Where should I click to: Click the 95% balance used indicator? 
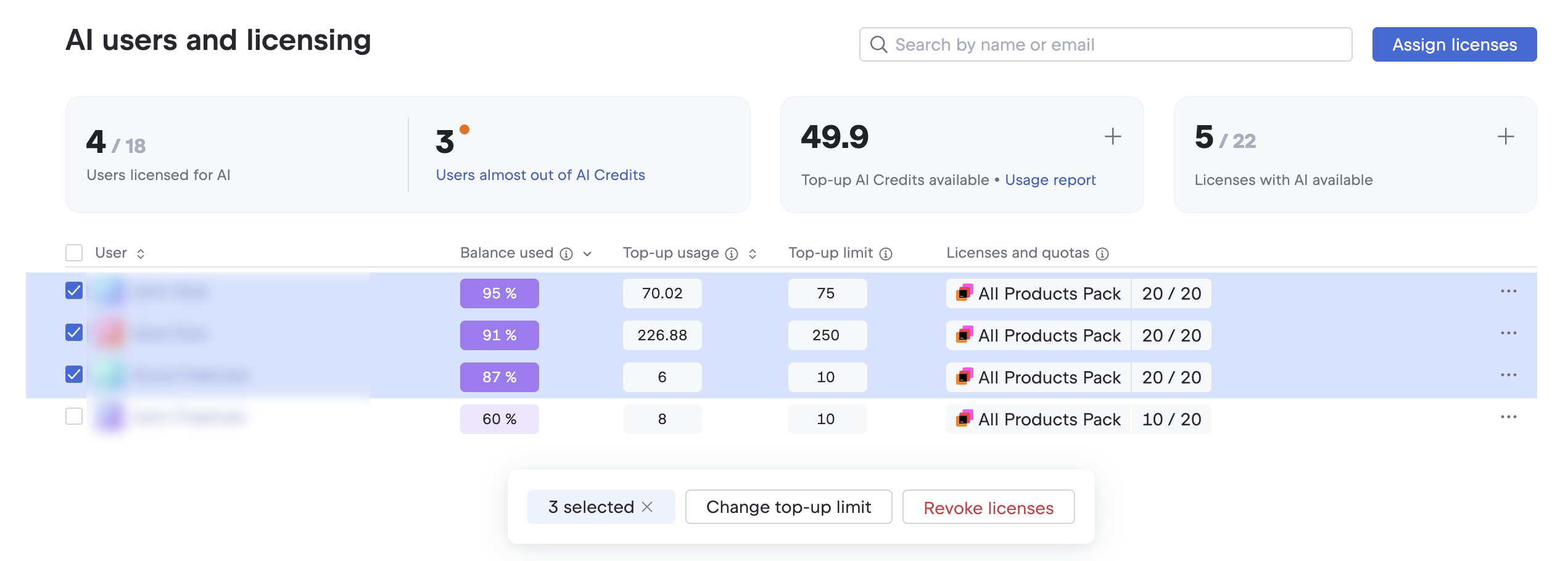[499, 293]
